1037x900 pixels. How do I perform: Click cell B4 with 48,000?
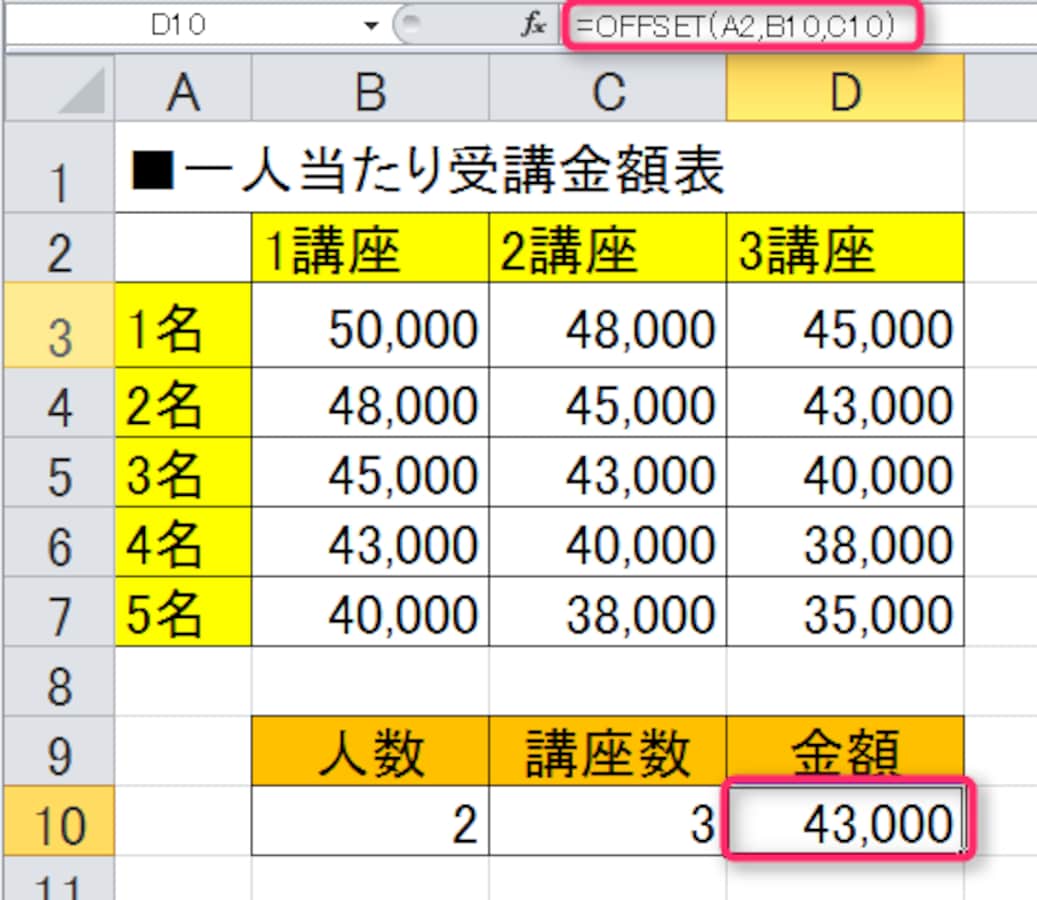[370, 402]
